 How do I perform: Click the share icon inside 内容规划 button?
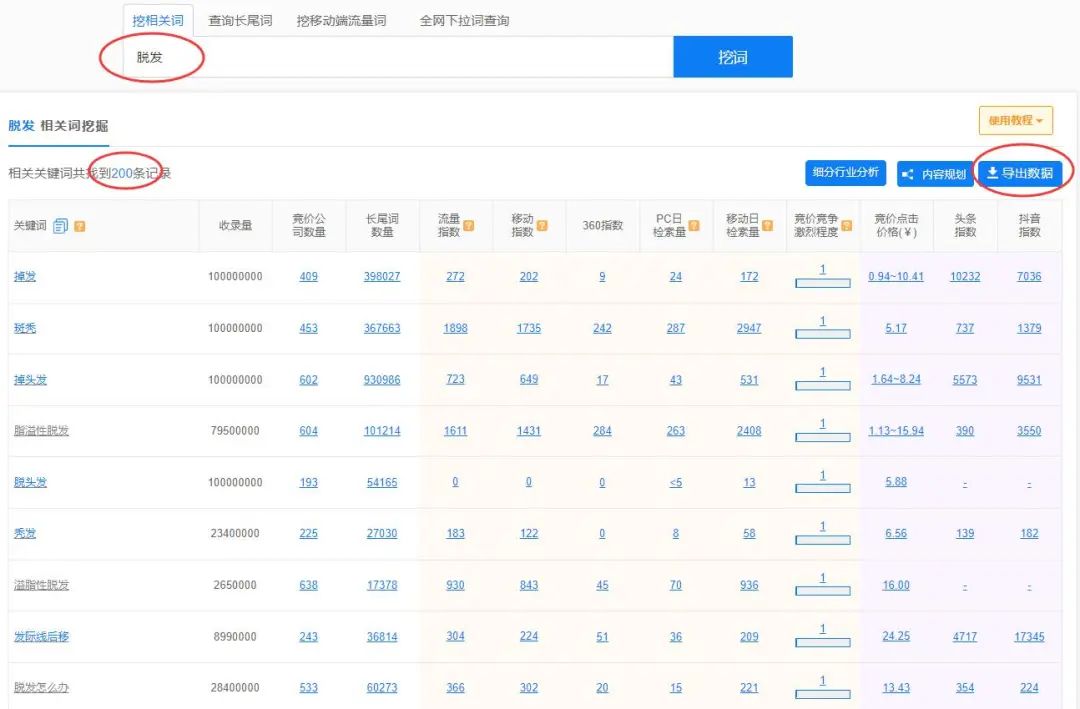[906, 172]
